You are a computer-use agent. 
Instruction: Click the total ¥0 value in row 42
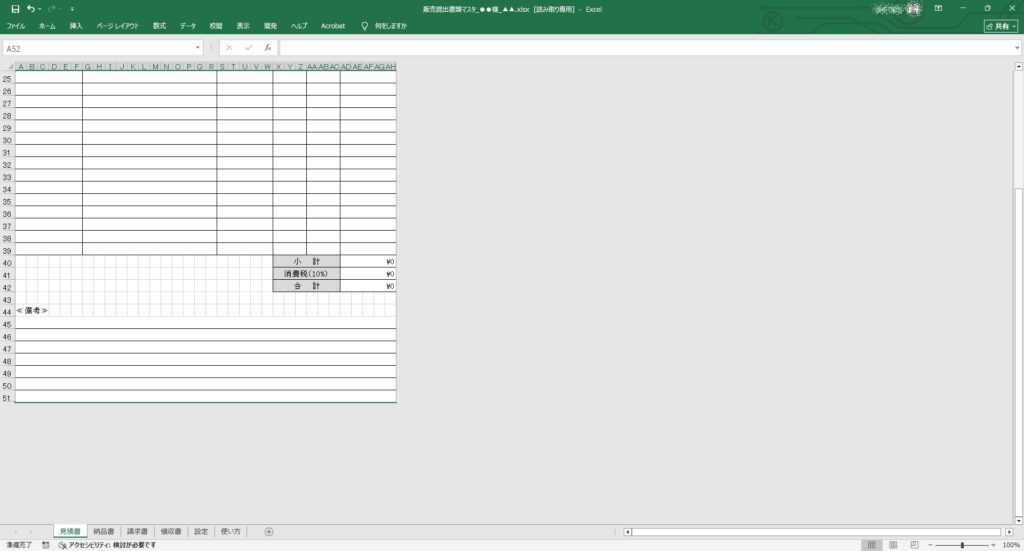[368, 286]
